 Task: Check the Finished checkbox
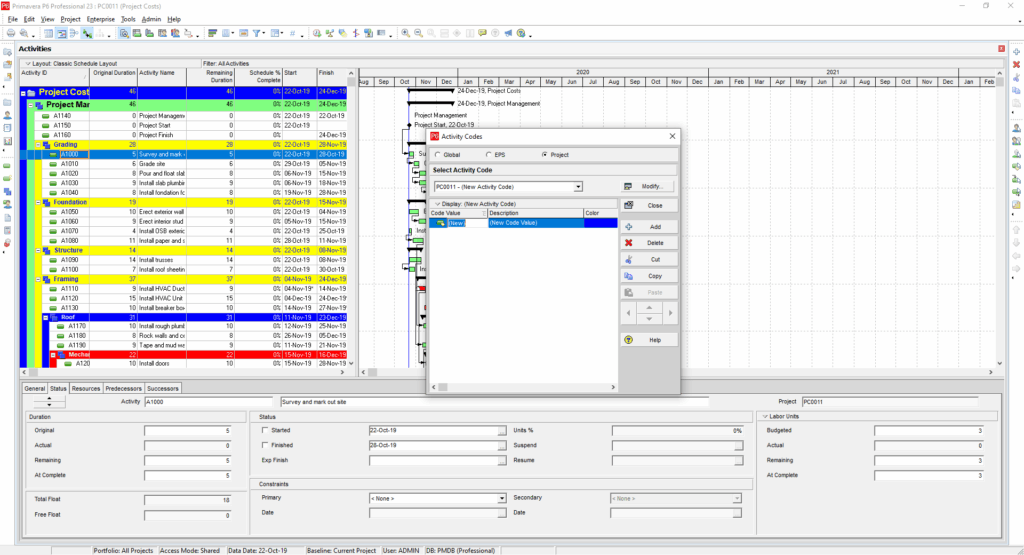[x=264, y=445]
